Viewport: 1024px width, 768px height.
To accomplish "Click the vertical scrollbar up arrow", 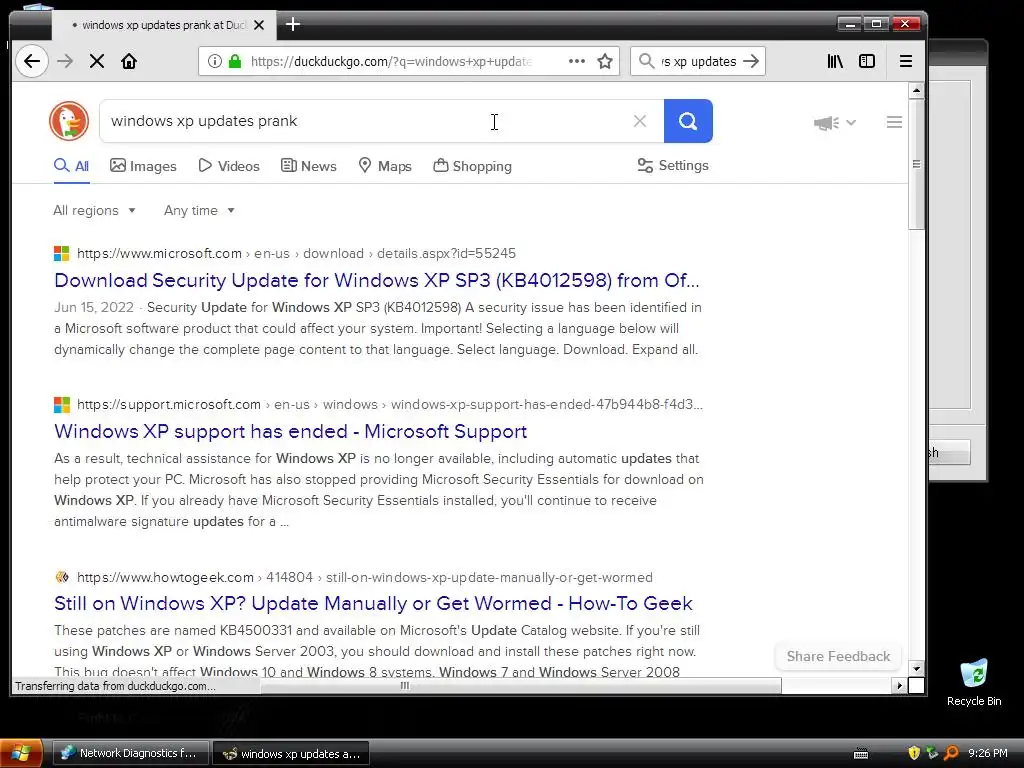I will pyautogui.click(x=916, y=90).
